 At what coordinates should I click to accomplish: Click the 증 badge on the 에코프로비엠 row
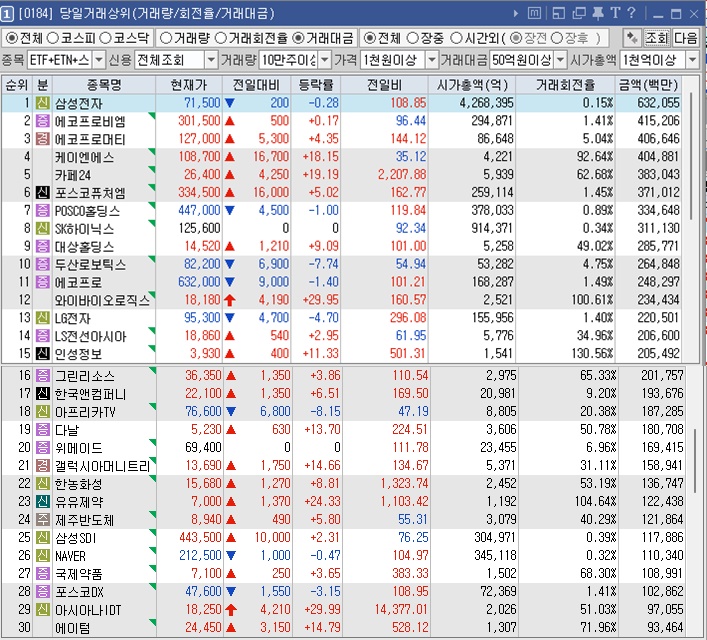[x=42, y=121]
